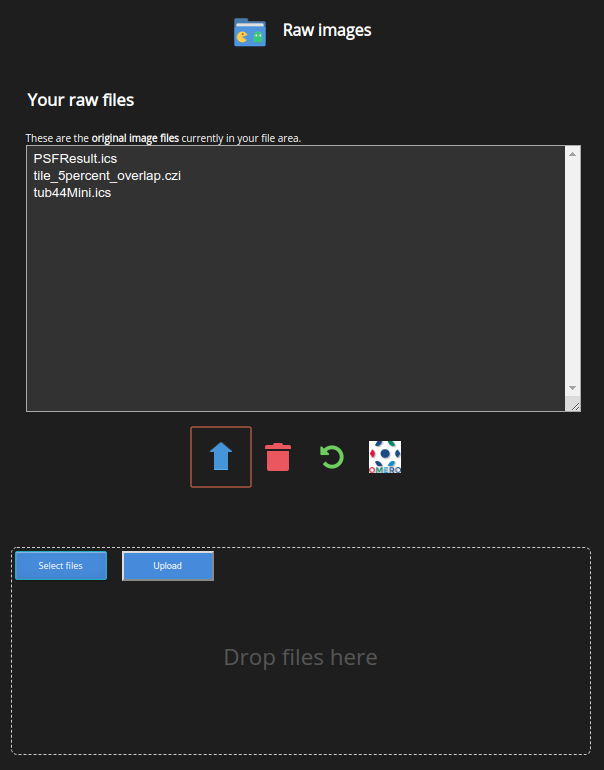Image resolution: width=604 pixels, height=770 pixels.
Task: Click the file list resize grip corner
Action: coord(575,406)
